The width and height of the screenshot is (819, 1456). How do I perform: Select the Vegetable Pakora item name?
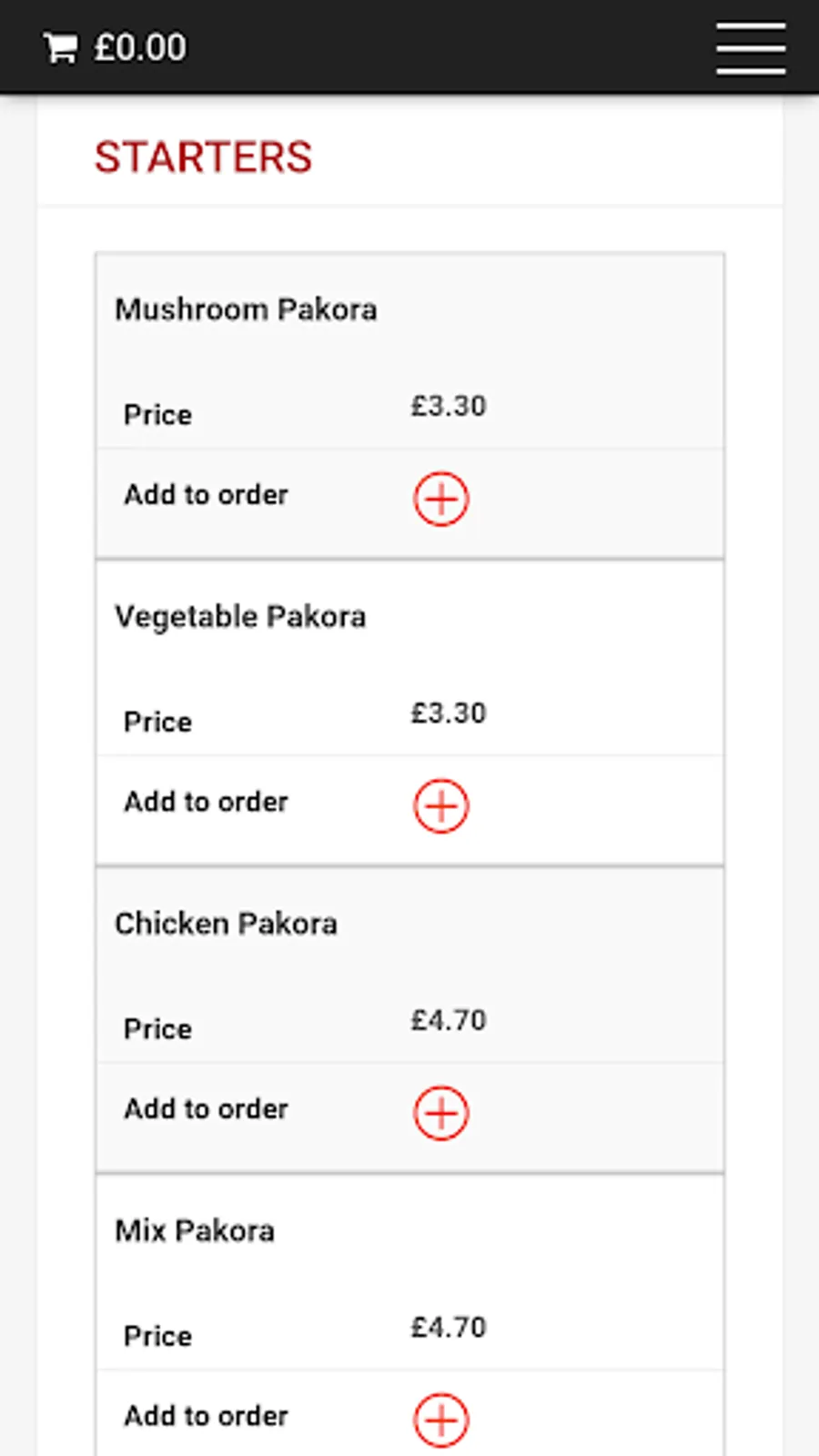(240, 617)
